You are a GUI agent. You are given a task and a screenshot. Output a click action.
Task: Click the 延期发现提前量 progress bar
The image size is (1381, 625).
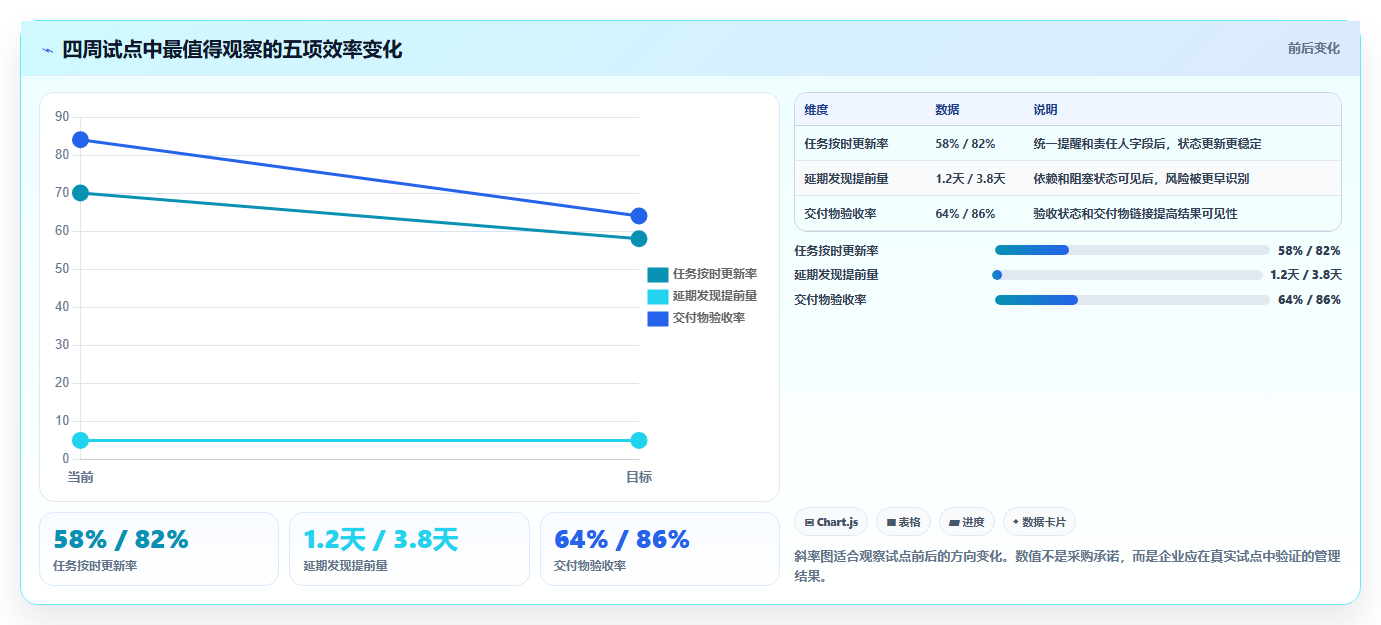point(1127,275)
